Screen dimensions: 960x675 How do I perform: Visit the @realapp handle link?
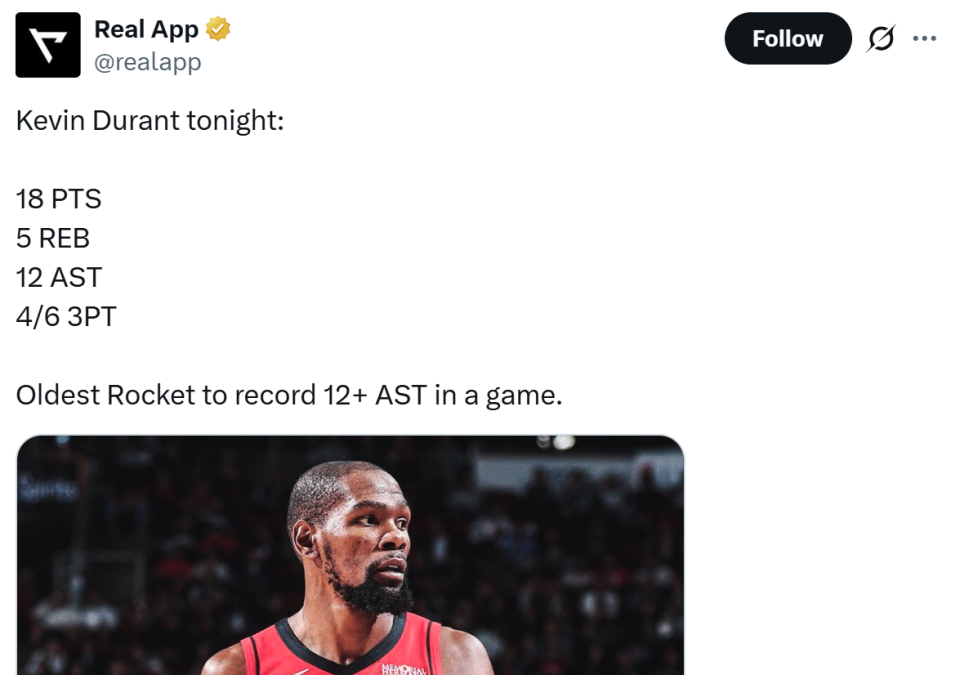148,62
